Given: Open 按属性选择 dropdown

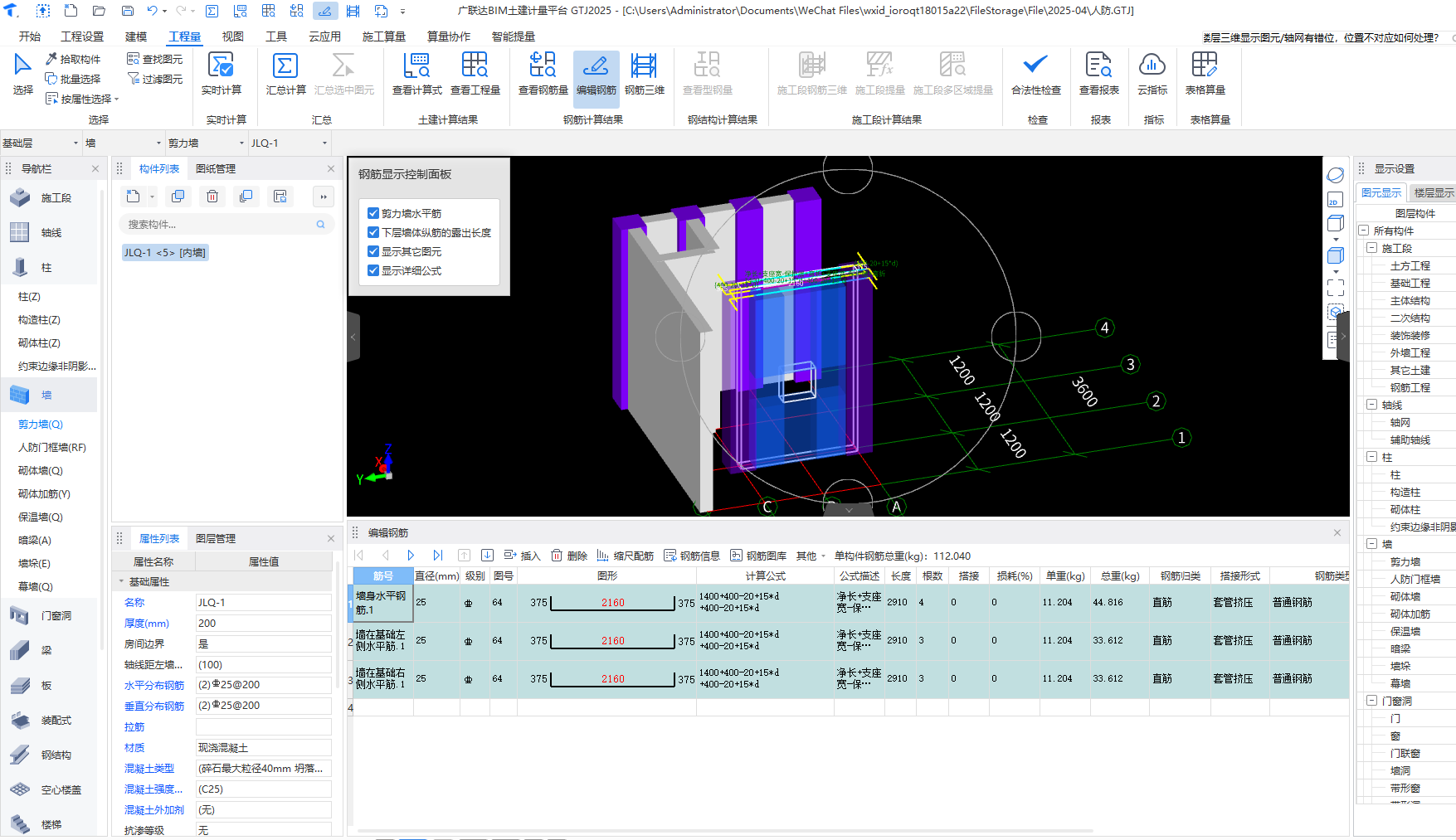Looking at the screenshot, I should [x=82, y=99].
